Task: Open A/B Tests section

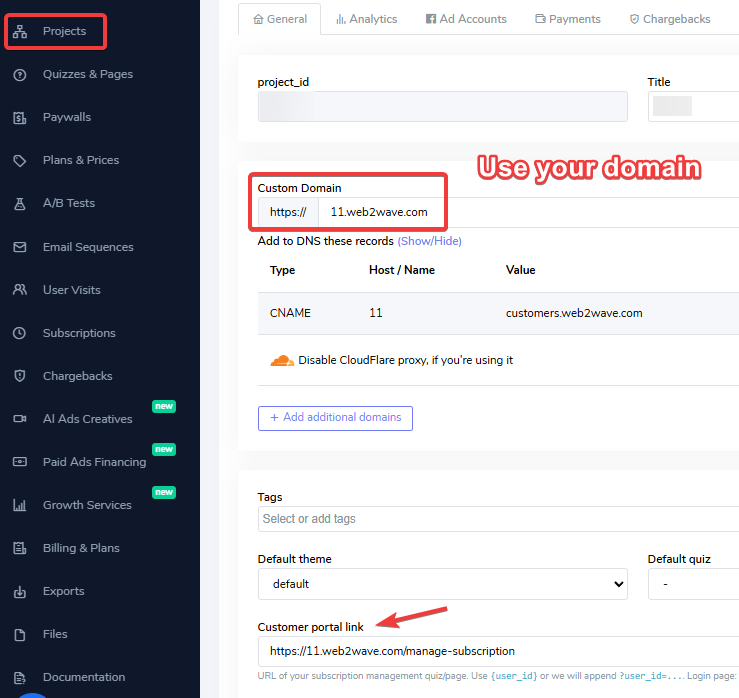Action: [69, 204]
